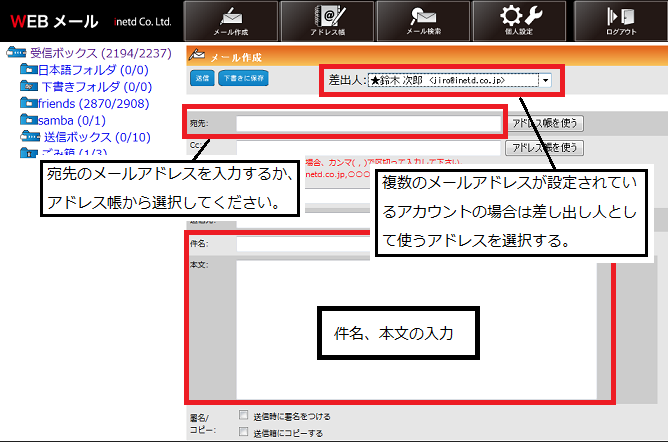Open the メール検索 mail search button
This screenshot has height=443, width=668.
pyautogui.click(x=423, y=21)
